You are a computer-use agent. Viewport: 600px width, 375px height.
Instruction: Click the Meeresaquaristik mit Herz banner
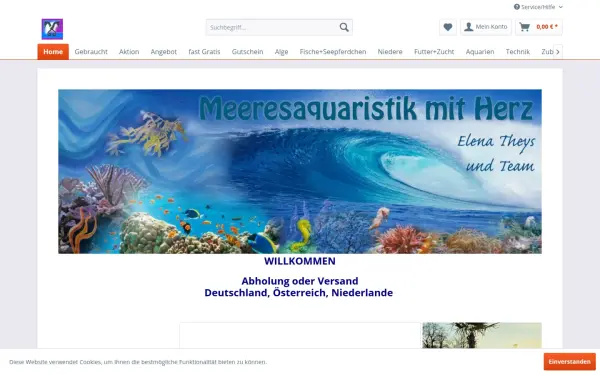(300, 171)
